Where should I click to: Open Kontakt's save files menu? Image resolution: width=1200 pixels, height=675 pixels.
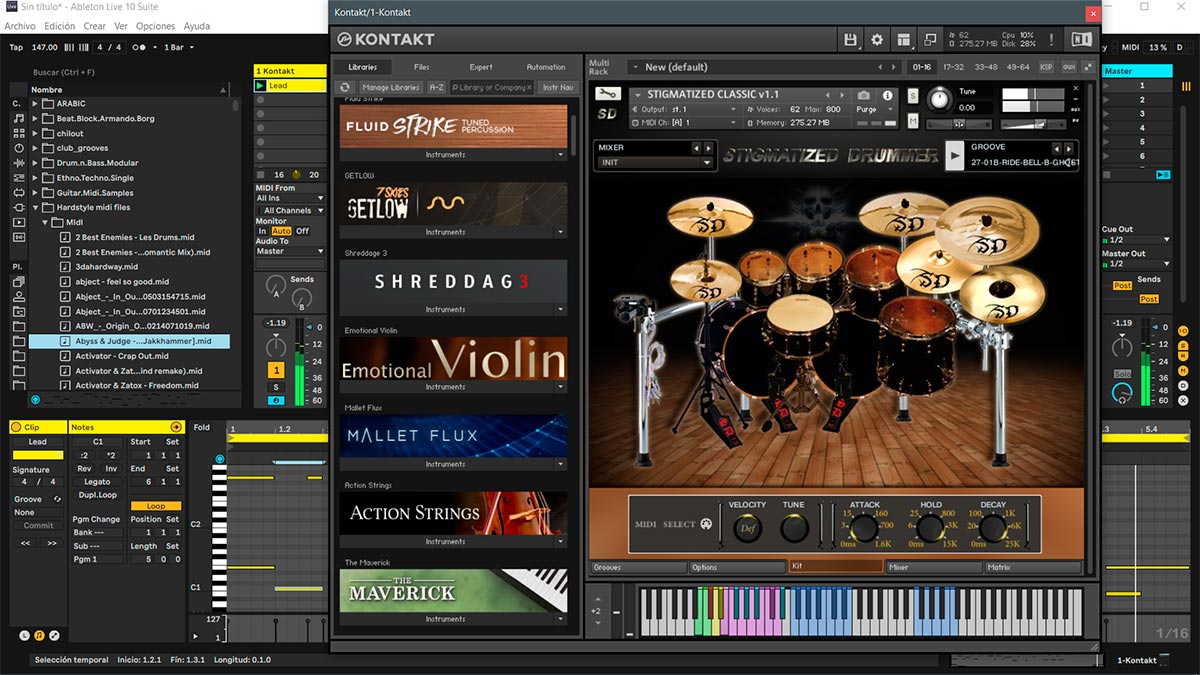(851, 40)
